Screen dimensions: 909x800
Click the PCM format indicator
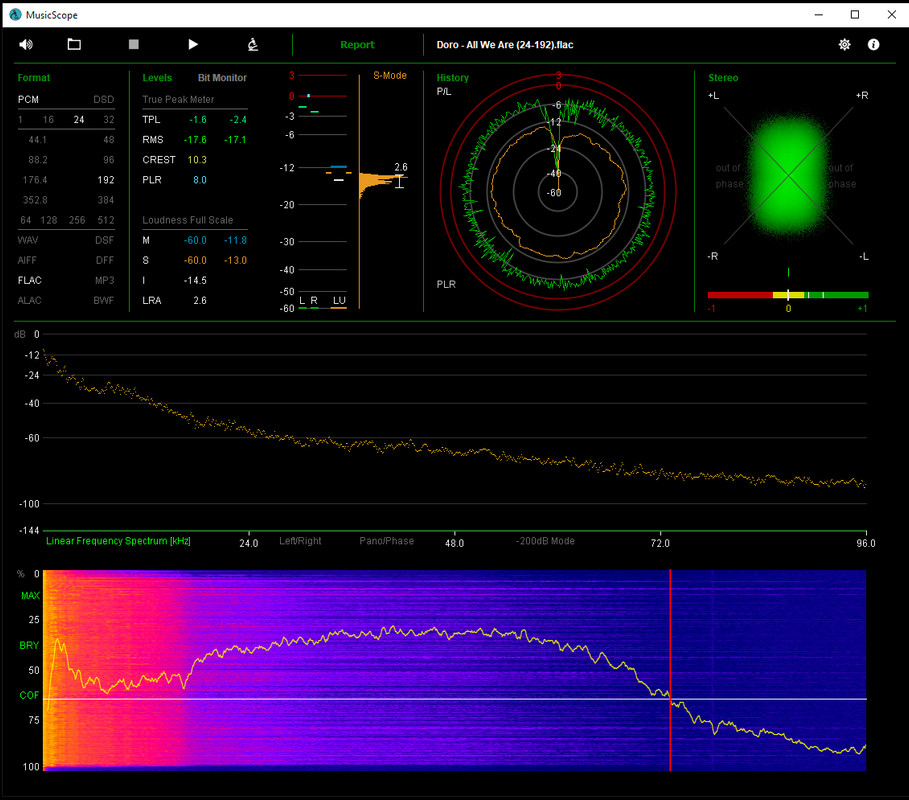click(x=28, y=100)
